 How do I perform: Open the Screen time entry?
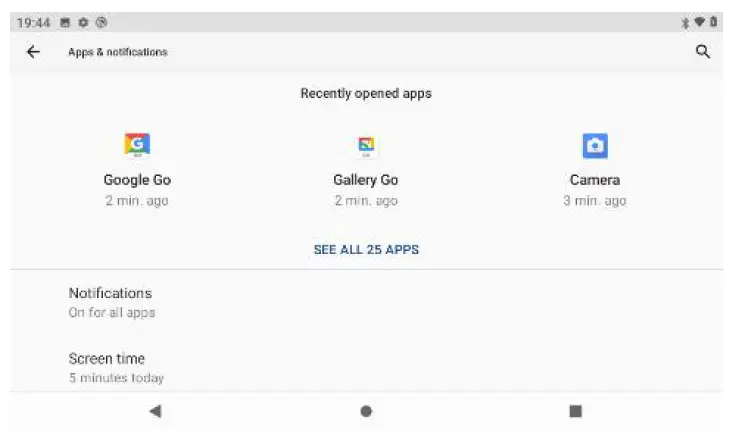click(366, 367)
